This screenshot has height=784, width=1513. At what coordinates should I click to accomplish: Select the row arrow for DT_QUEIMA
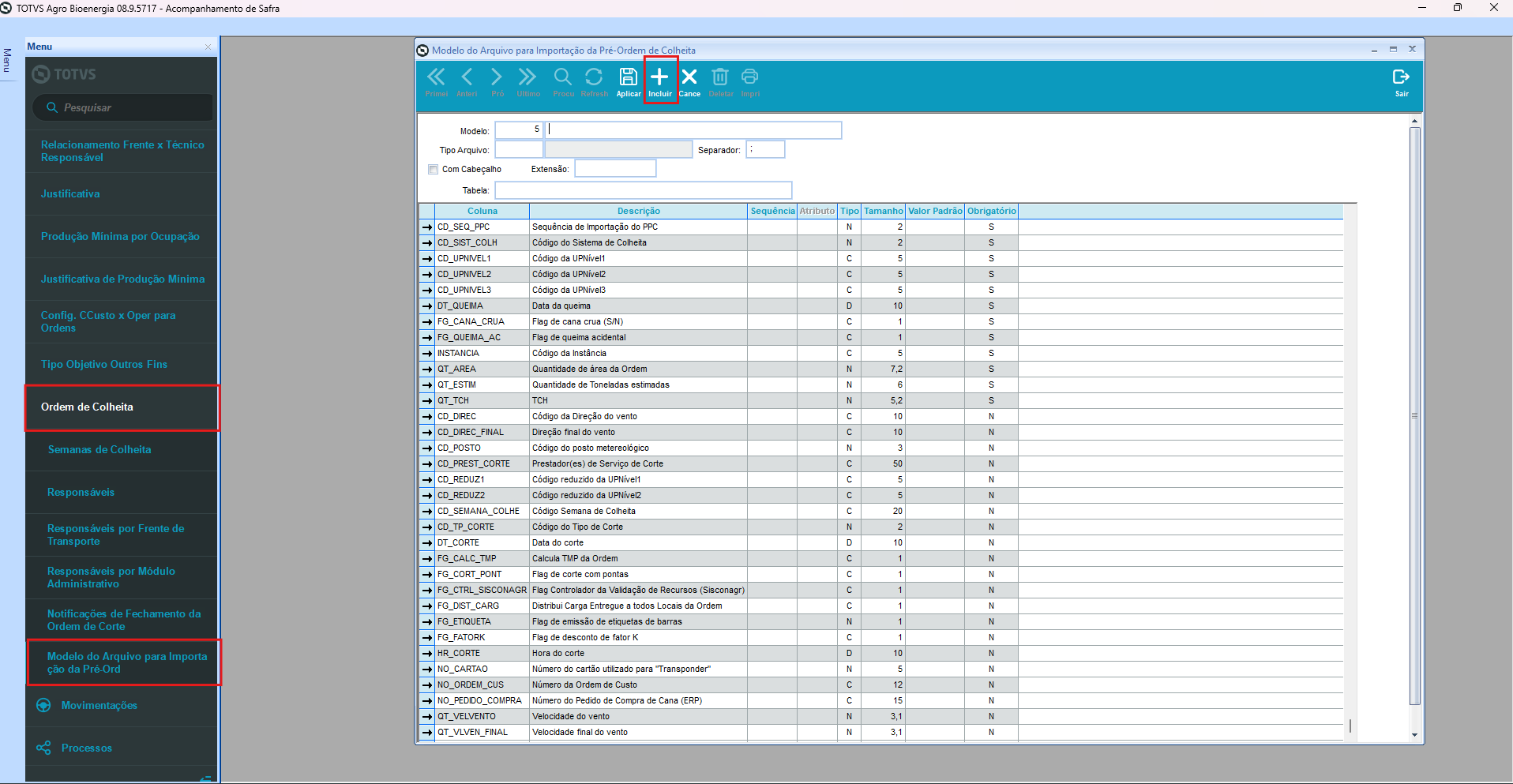(426, 306)
